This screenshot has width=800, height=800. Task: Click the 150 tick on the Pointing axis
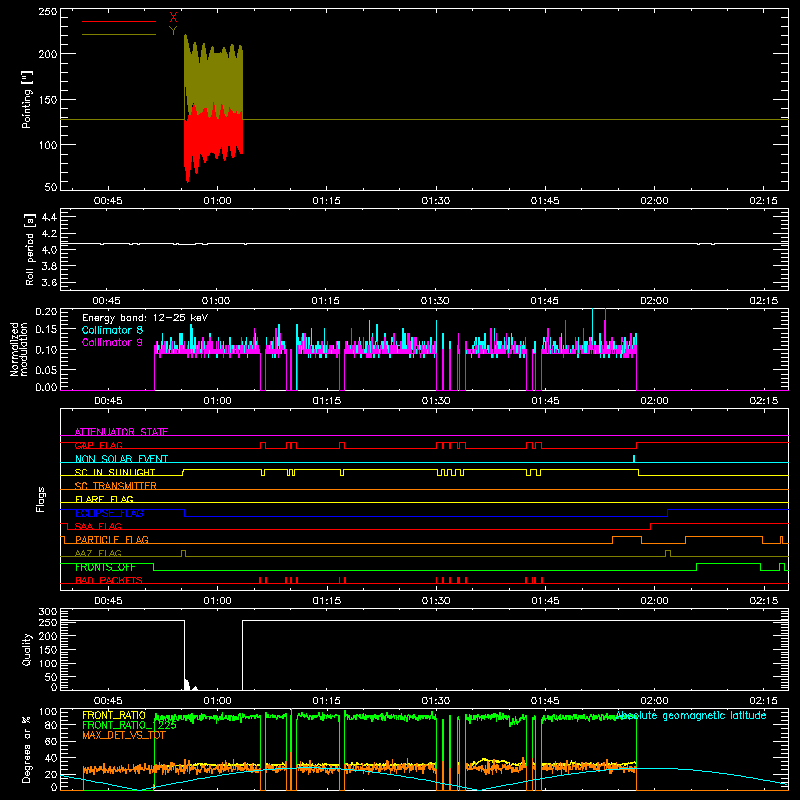48,99
